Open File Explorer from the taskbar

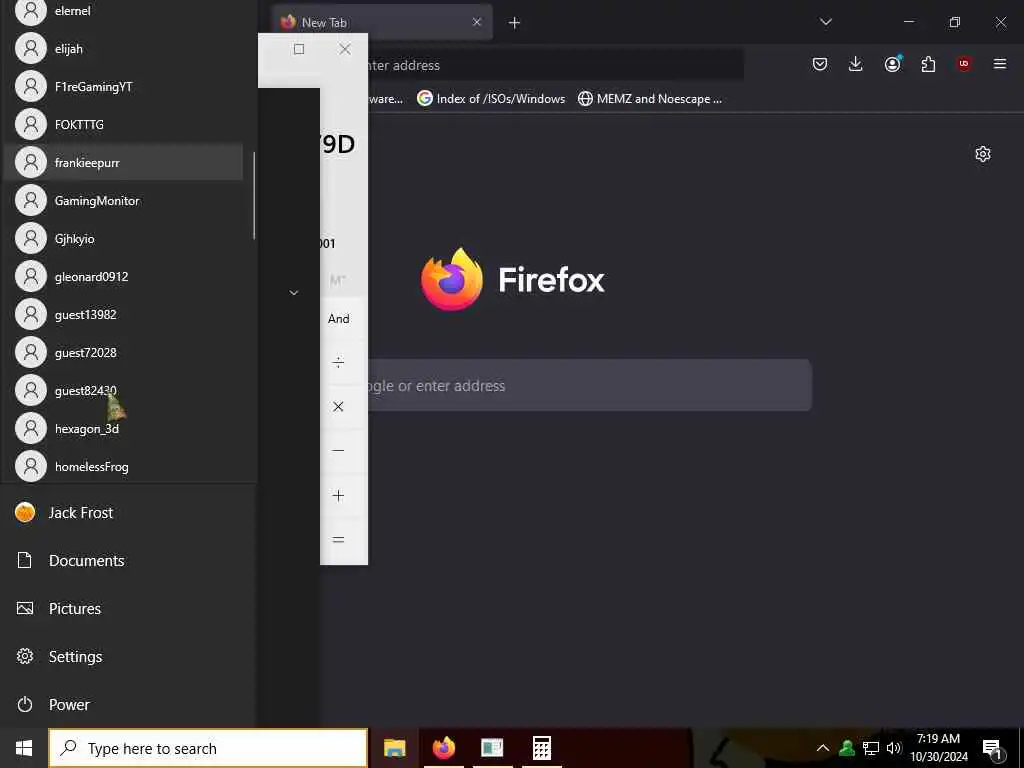pyautogui.click(x=394, y=748)
